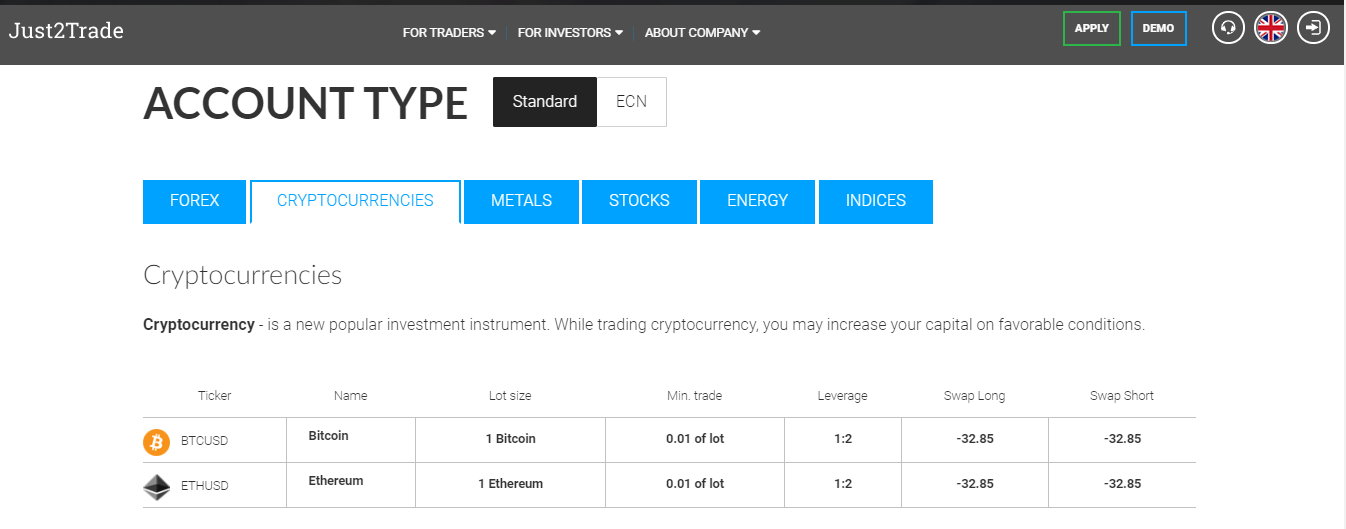Click the Cryptocurrencies section heading

(242, 275)
